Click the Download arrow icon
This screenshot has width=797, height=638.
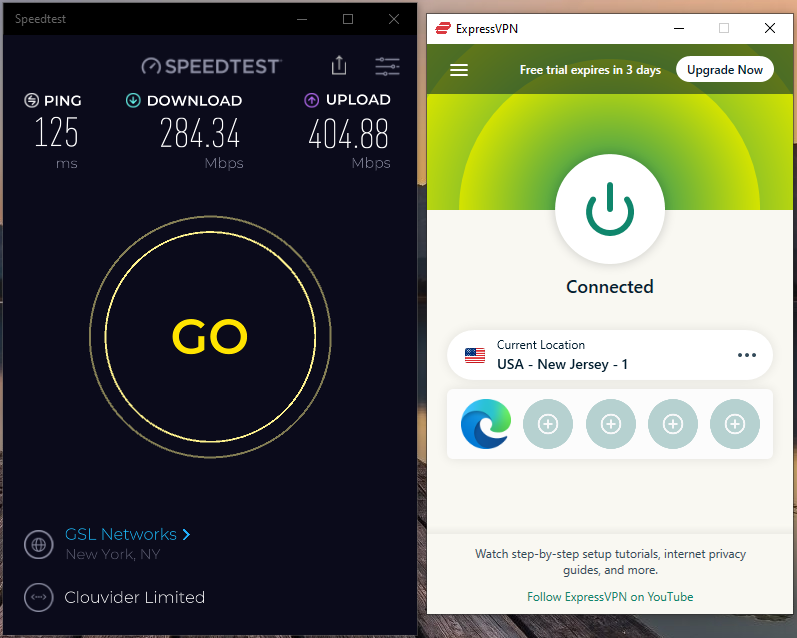[133, 100]
